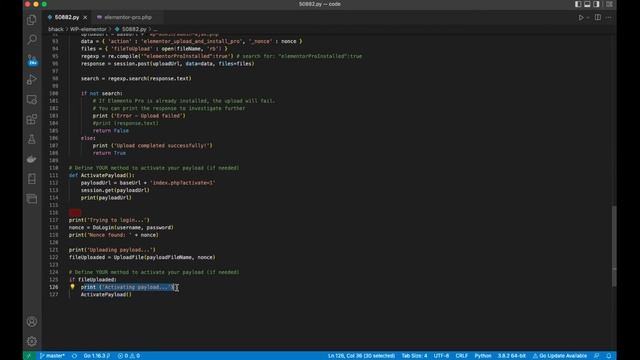Toggle the primary side bar layout icon
This screenshot has width=640, height=360.
(578, 4)
